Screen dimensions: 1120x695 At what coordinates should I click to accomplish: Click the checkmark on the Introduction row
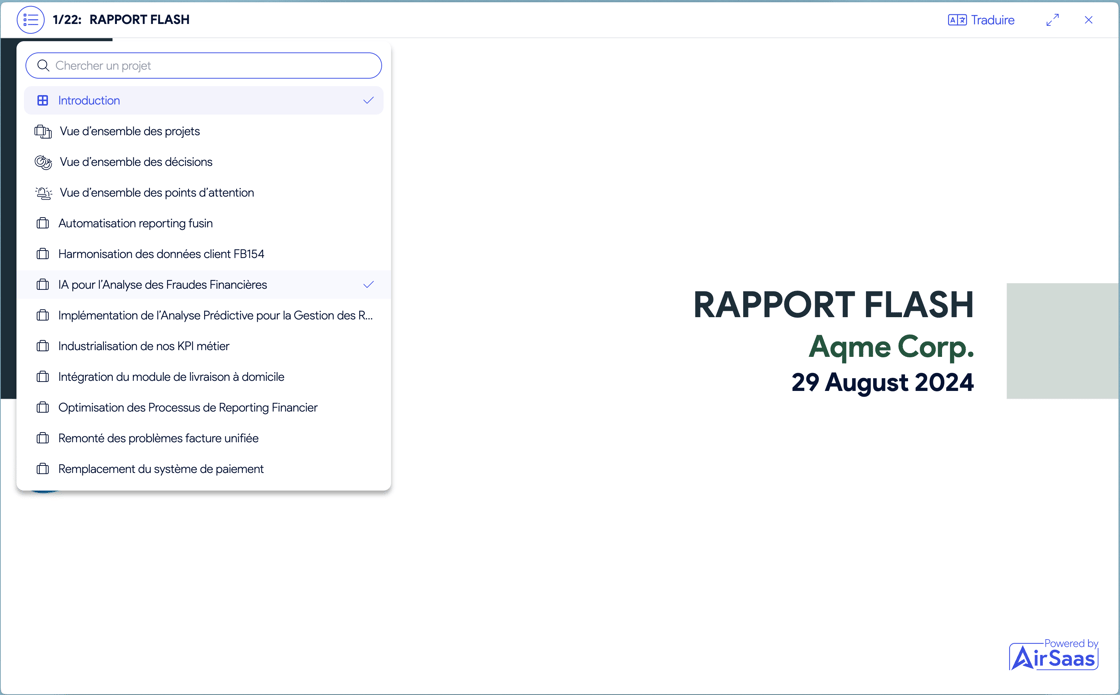click(x=369, y=101)
